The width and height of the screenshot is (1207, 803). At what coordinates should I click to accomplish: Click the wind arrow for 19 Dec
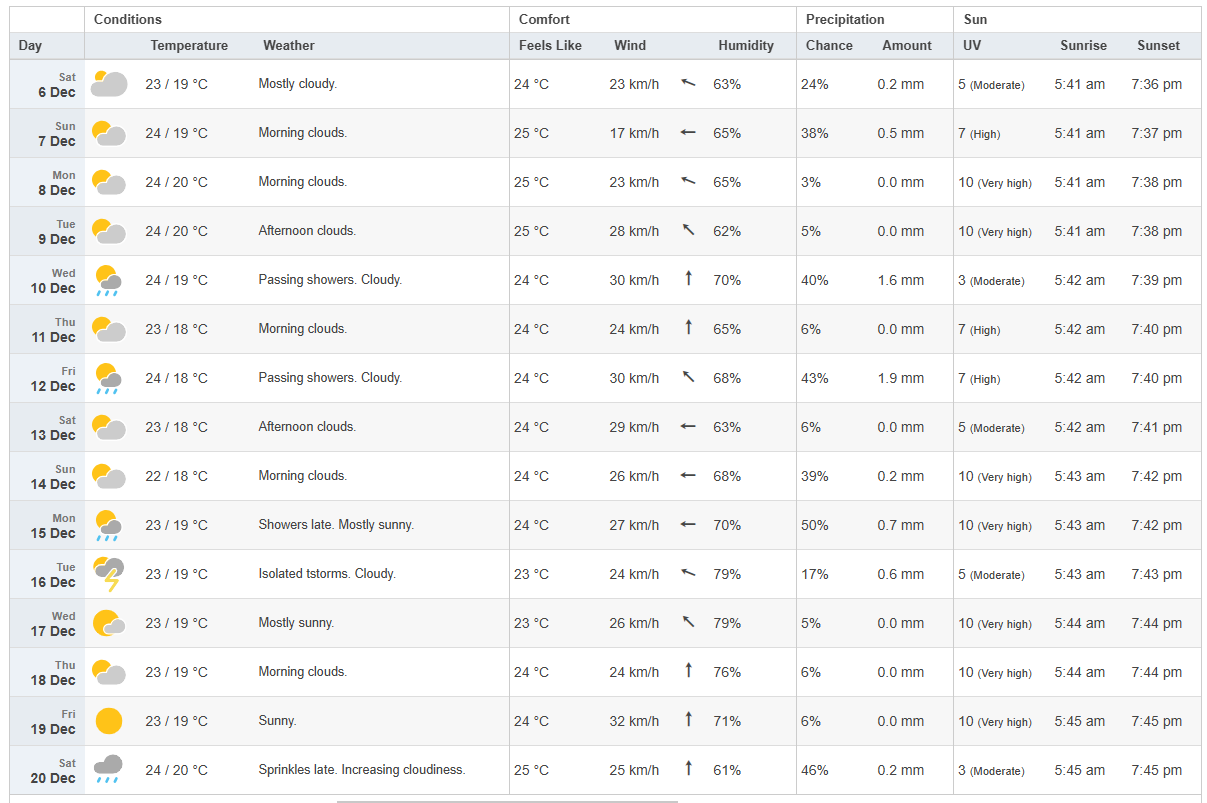(688, 721)
